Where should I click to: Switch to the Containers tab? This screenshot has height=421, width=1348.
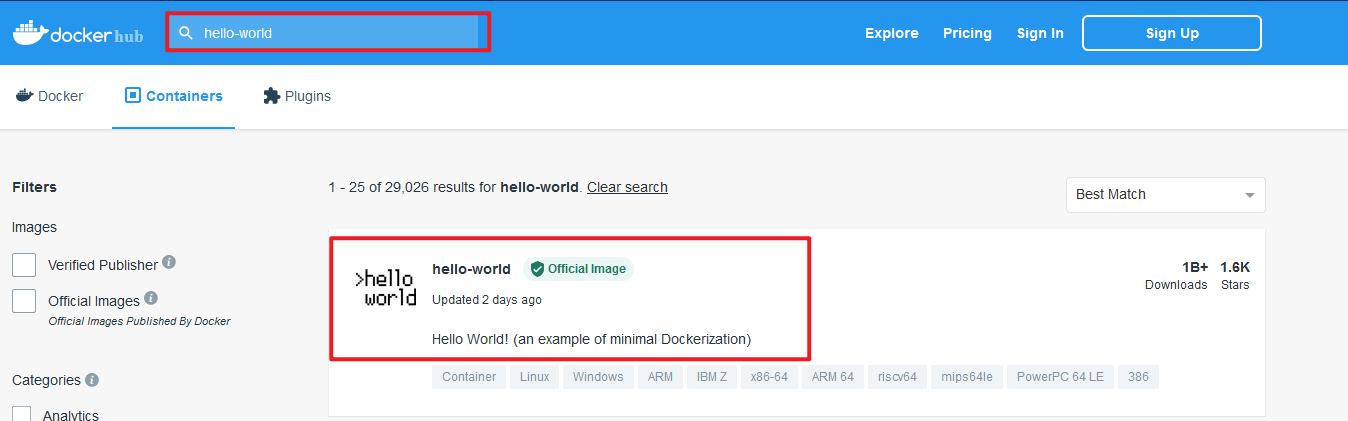point(173,96)
